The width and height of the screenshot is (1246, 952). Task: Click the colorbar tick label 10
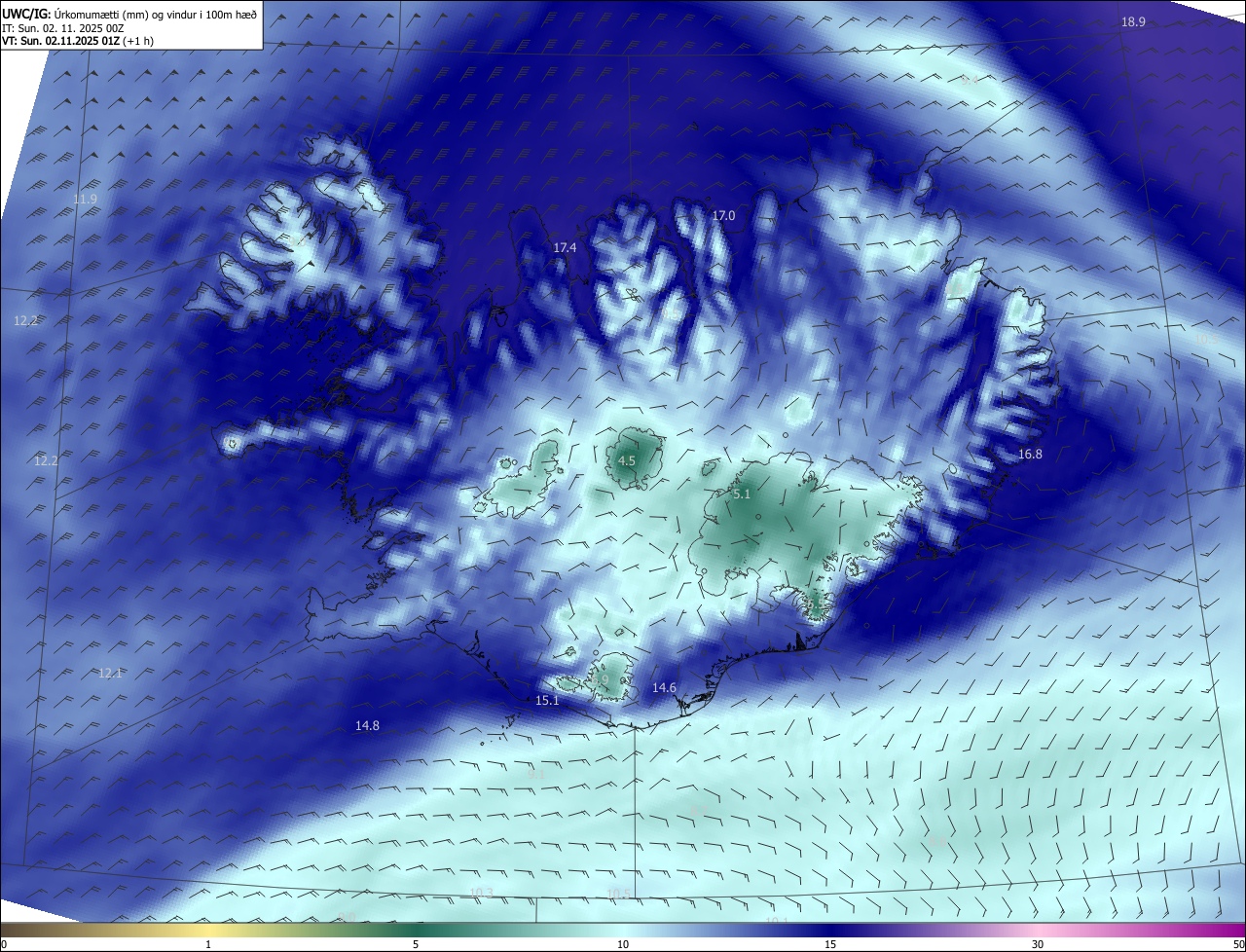click(623, 944)
